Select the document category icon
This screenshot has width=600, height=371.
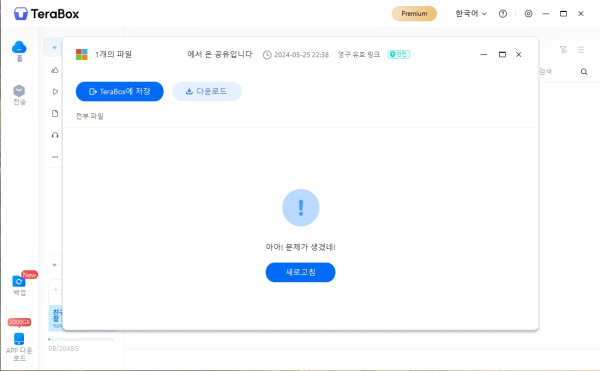(x=55, y=113)
